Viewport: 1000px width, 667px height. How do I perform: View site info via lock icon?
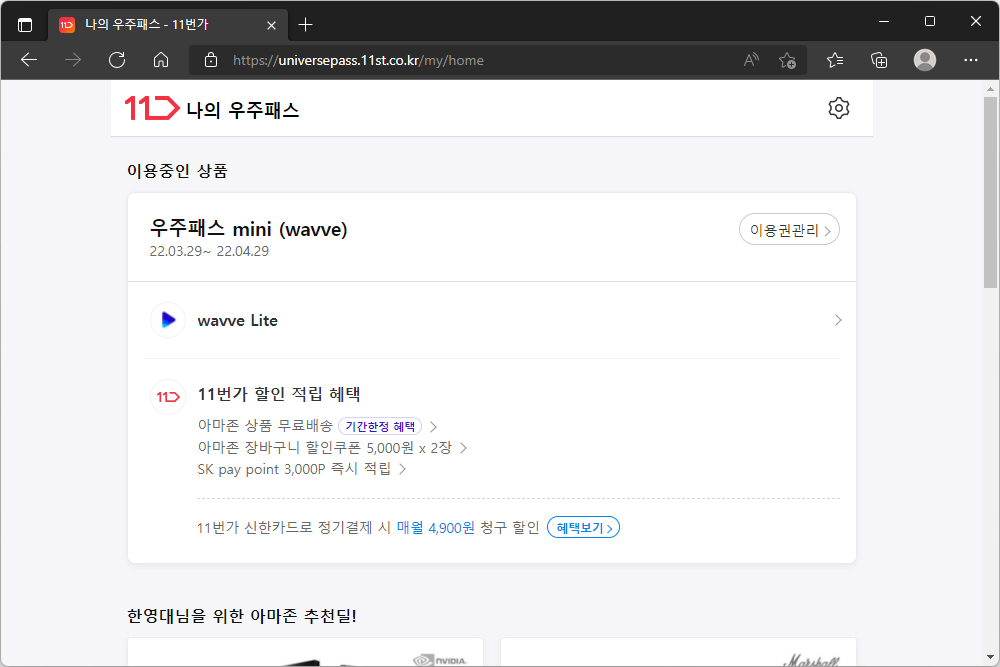tap(210, 60)
